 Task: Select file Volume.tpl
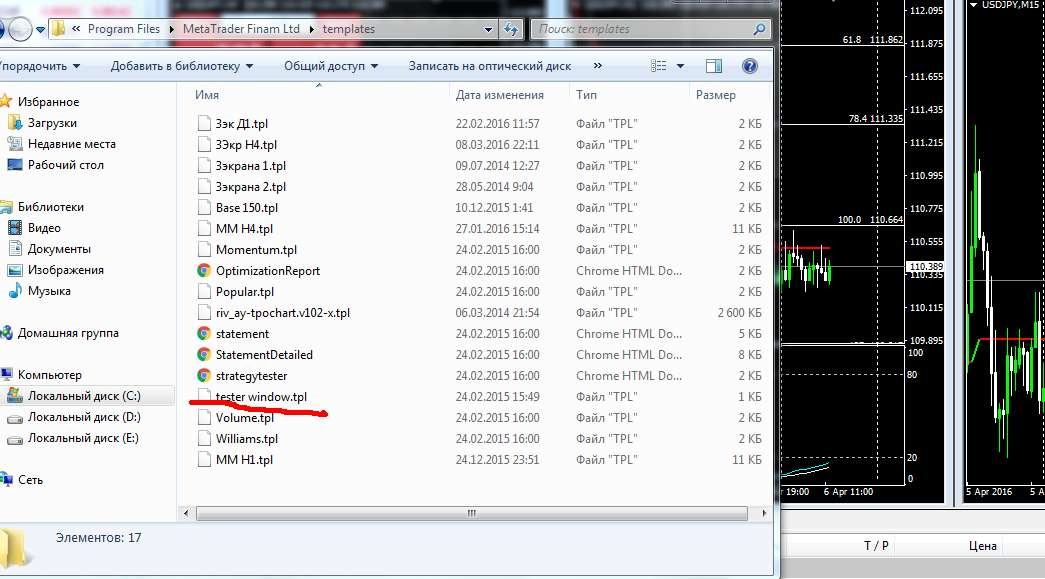click(x=245, y=417)
